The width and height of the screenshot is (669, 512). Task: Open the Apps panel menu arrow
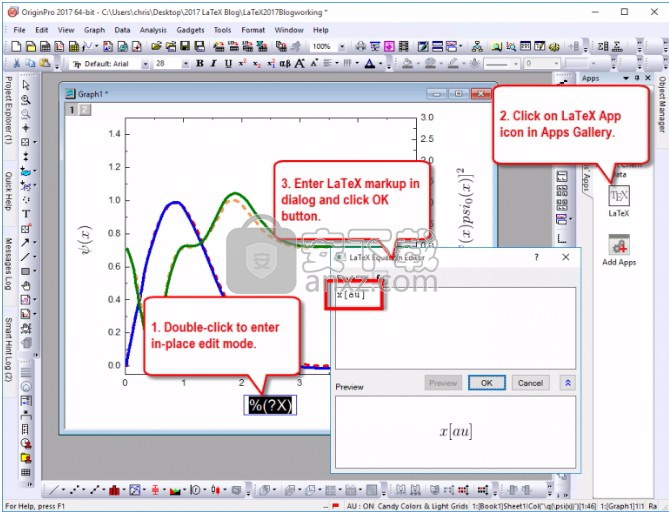(626, 78)
